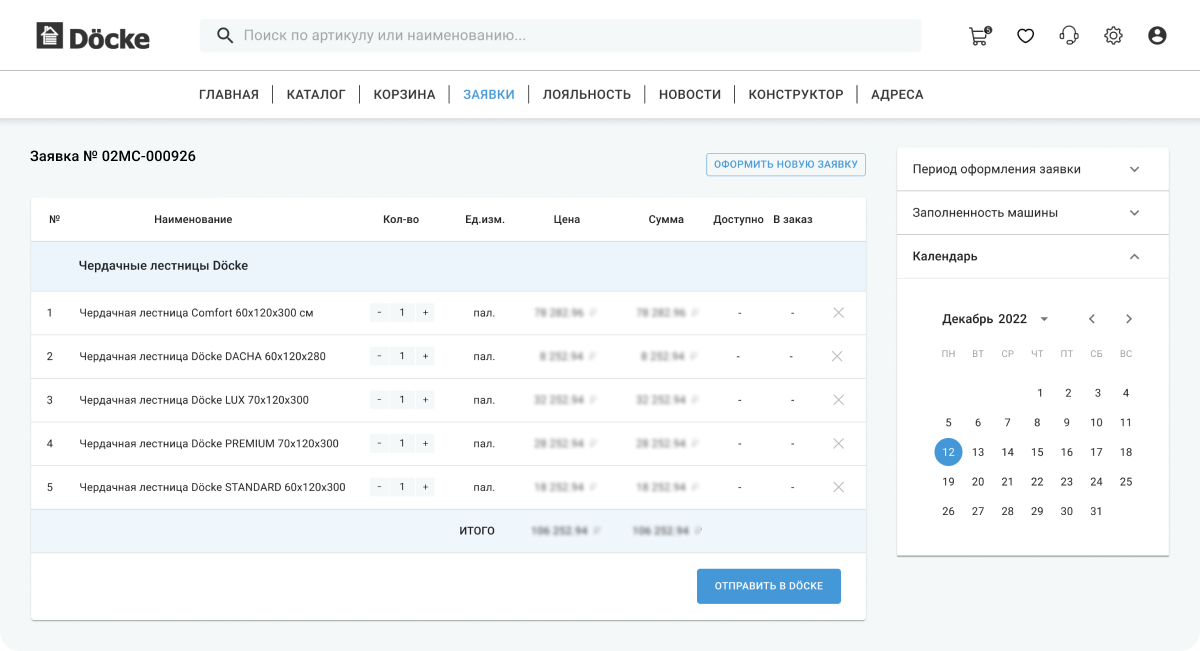Viewport: 1200px width, 651px height.
Task: Select December 31 in calendar
Action: (1096, 511)
